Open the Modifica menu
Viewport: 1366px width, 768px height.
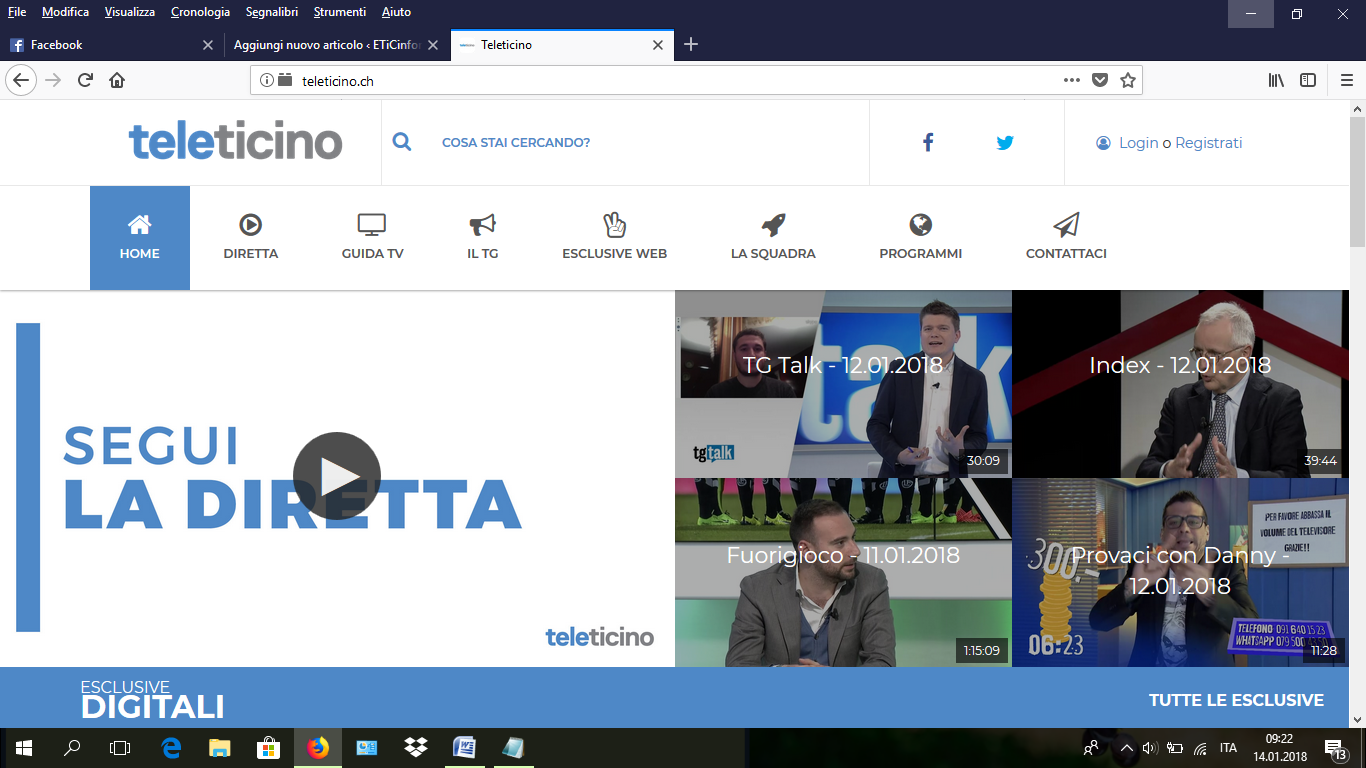click(x=65, y=12)
